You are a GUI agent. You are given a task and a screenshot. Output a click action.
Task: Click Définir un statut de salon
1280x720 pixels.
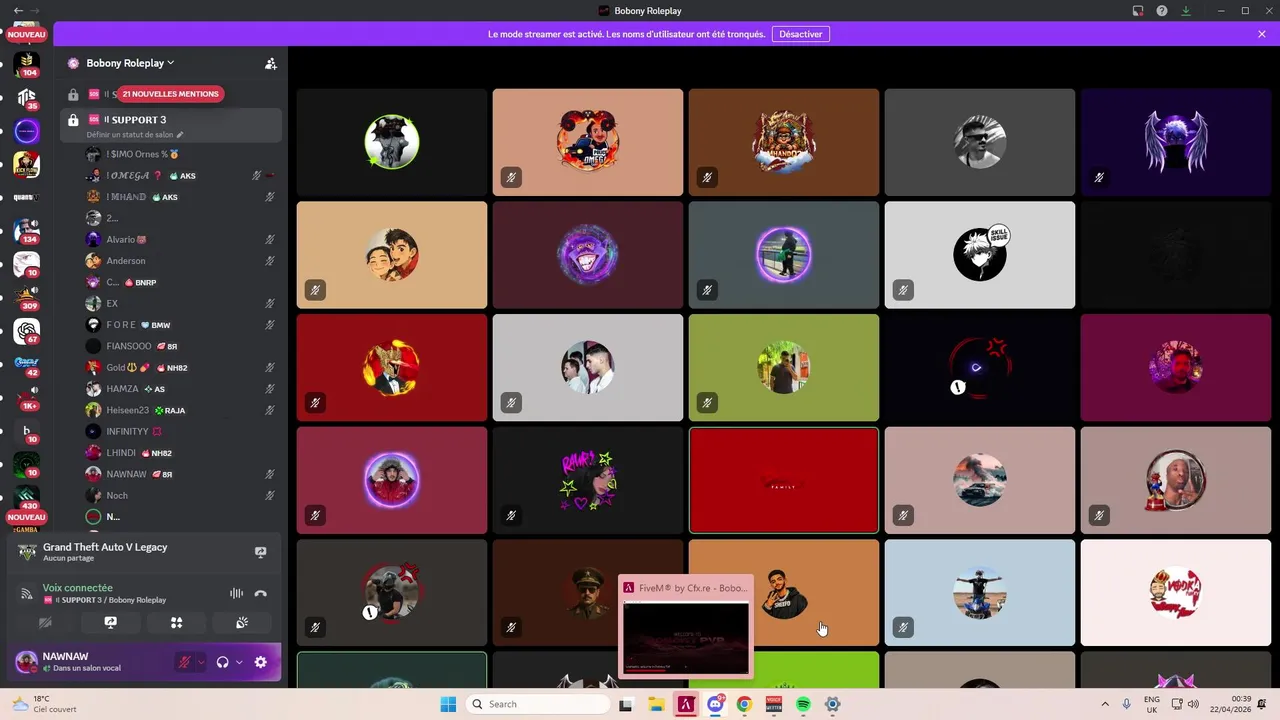pyautogui.click(x=135, y=135)
